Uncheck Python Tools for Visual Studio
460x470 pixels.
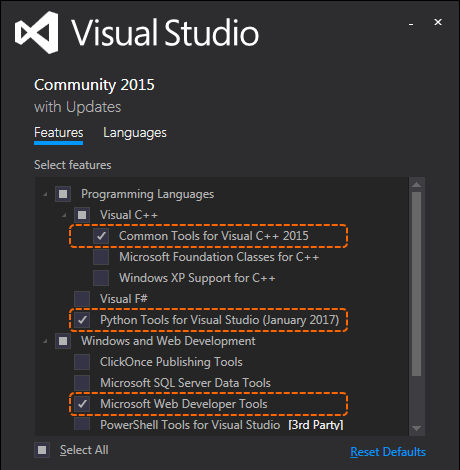82,320
